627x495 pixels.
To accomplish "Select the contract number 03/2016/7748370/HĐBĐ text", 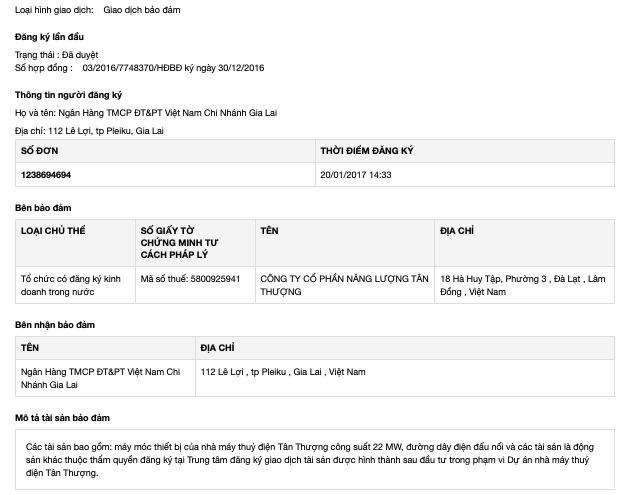I will (x=138, y=68).
